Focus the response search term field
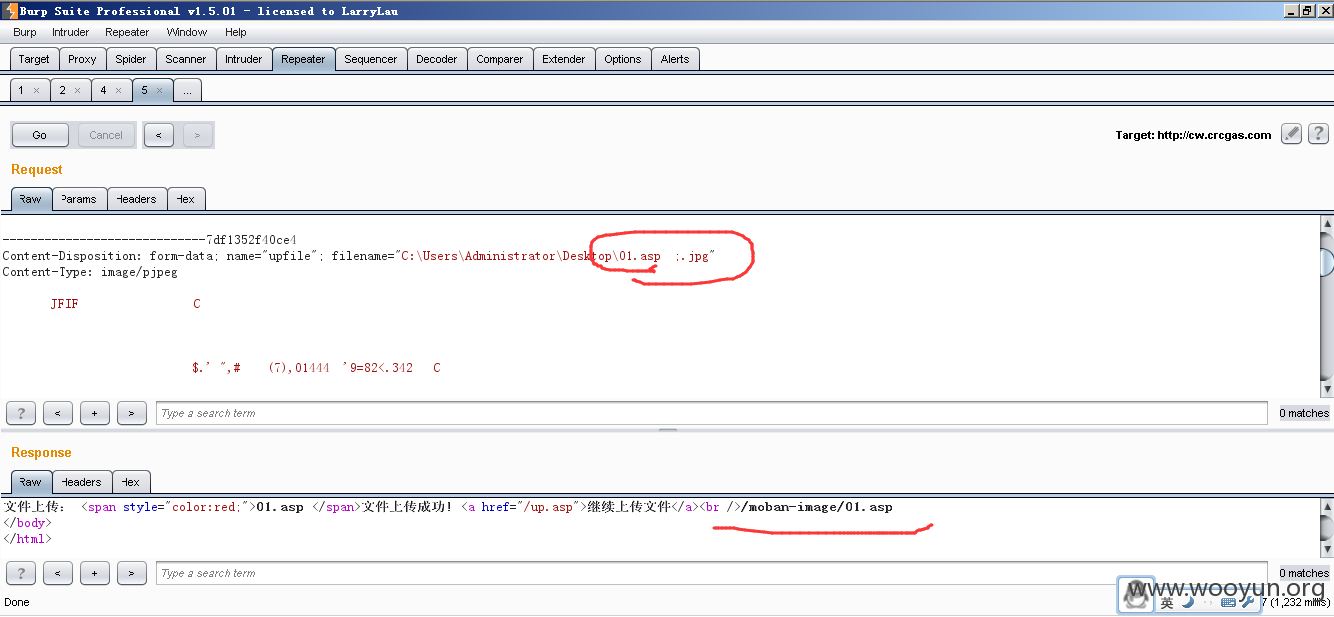This screenshot has height=617, width=1334. click(x=712, y=573)
